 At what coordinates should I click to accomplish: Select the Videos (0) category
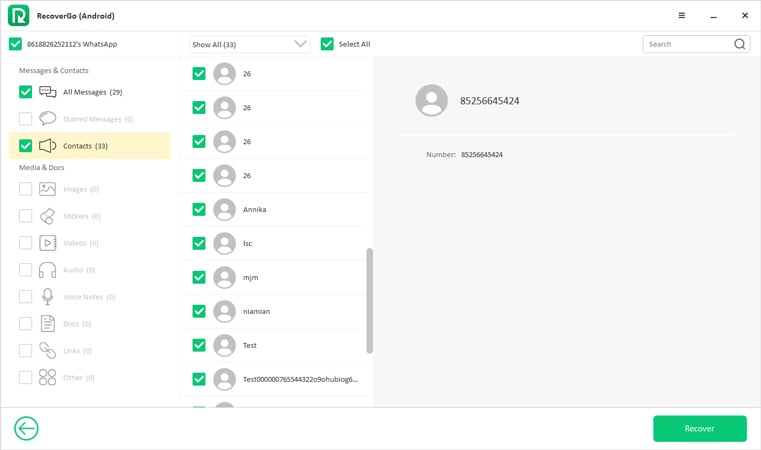coord(90,243)
